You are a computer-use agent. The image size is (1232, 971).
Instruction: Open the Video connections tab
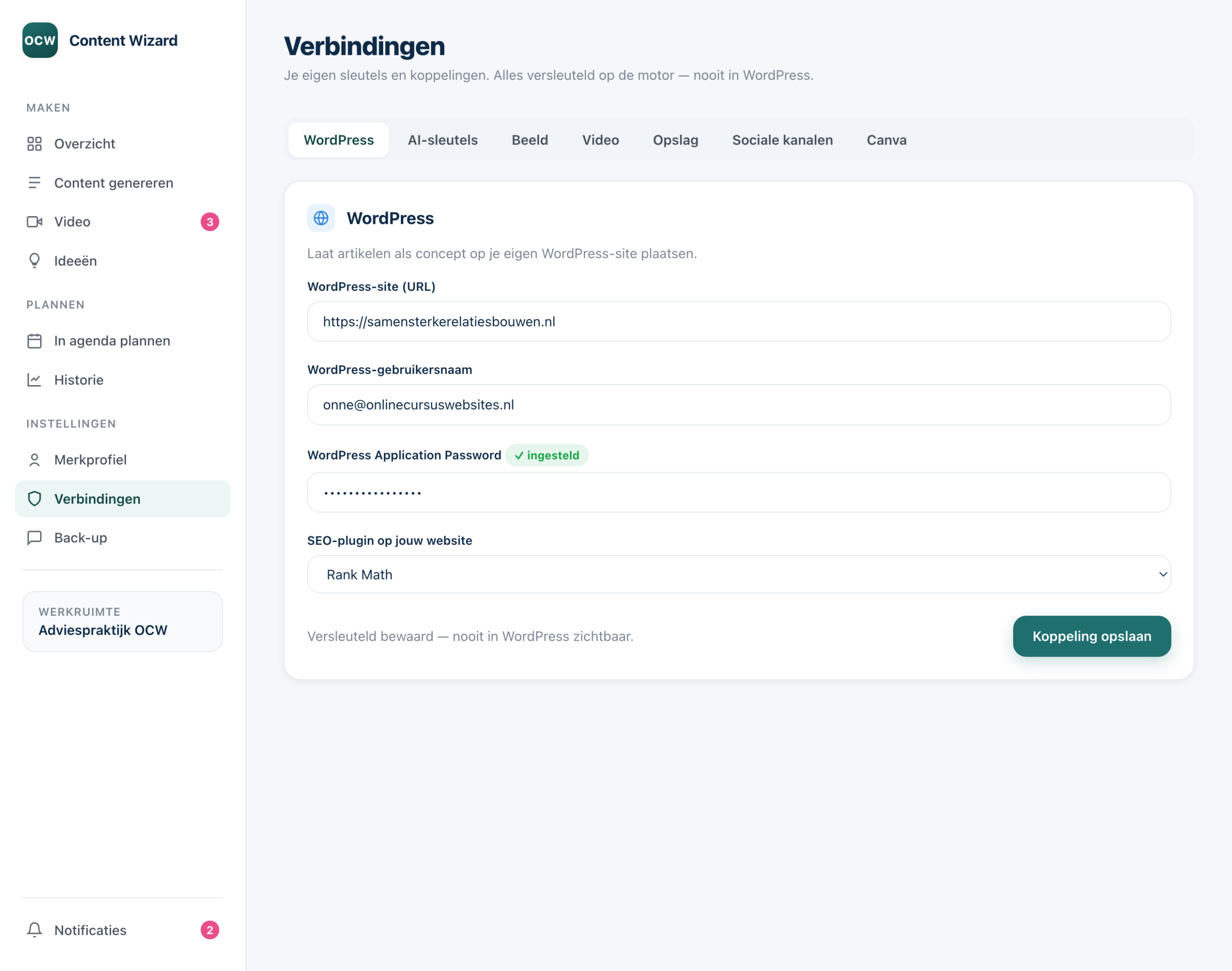(600, 140)
